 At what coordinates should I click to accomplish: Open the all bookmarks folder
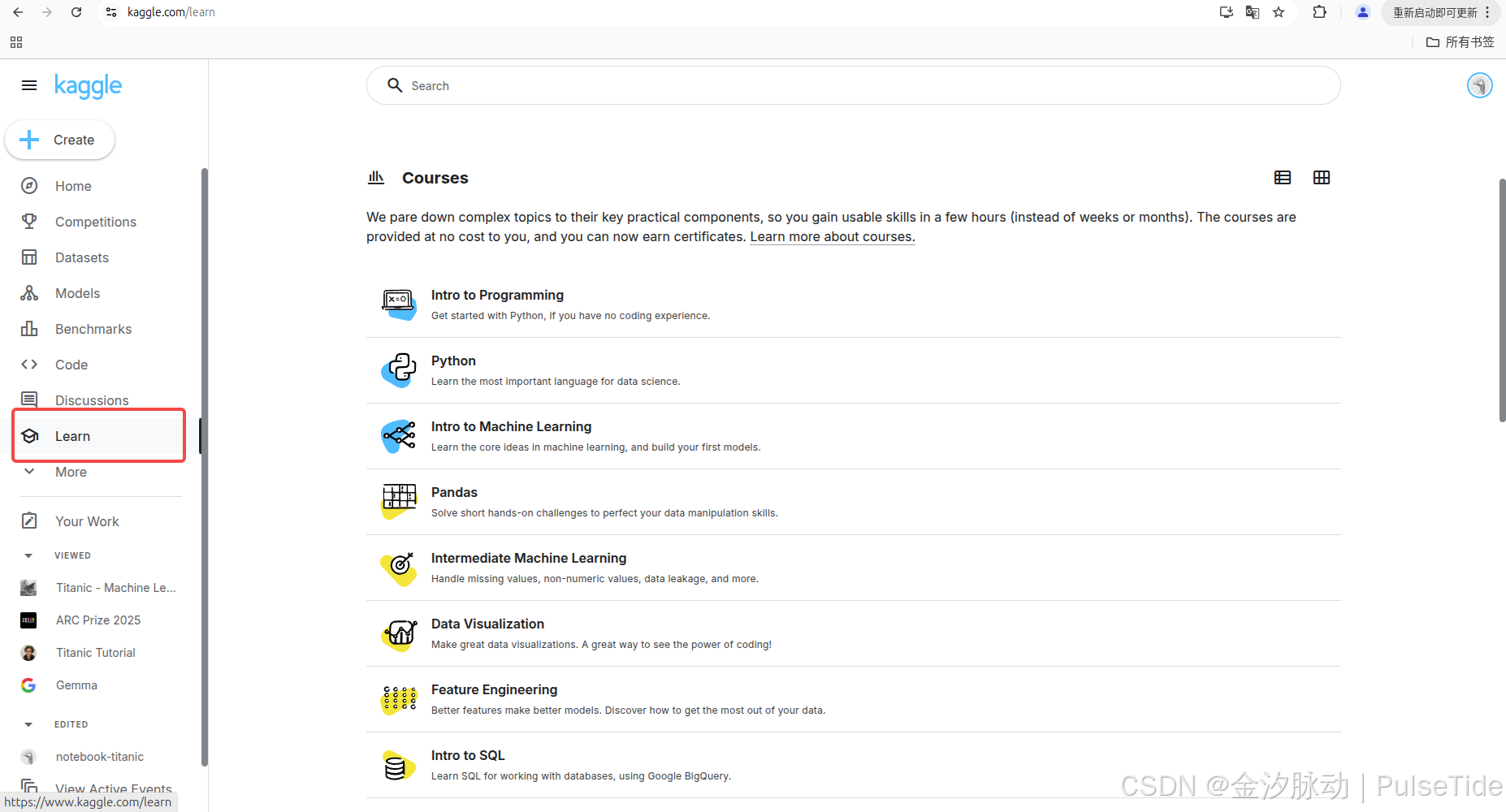click(x=1461, y=42)
